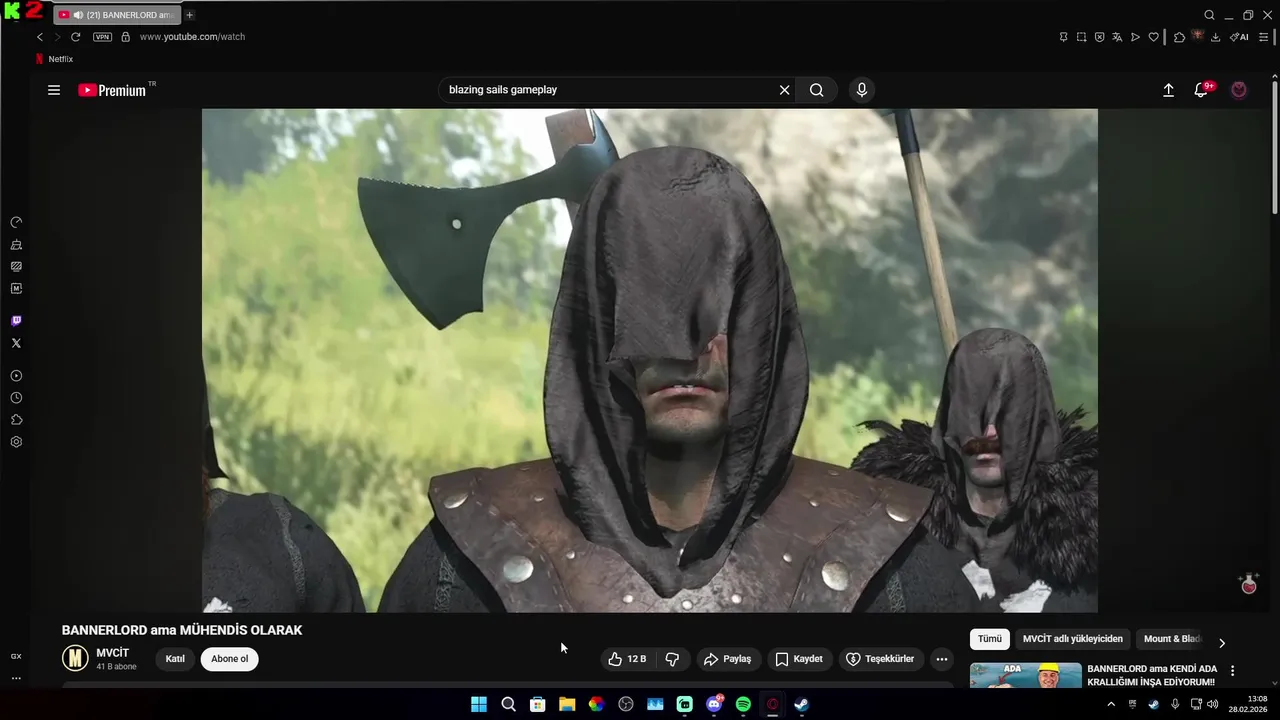
Task: Open Windows Start menu
Action: point(479,704)
